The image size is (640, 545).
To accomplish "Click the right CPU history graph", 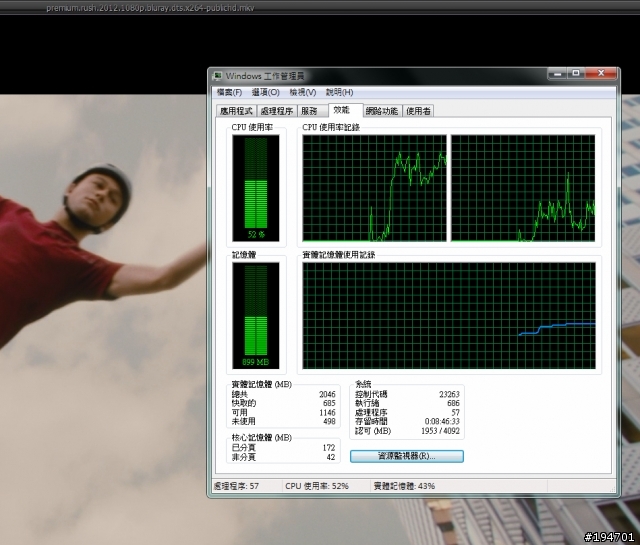I will coord(523,188).
